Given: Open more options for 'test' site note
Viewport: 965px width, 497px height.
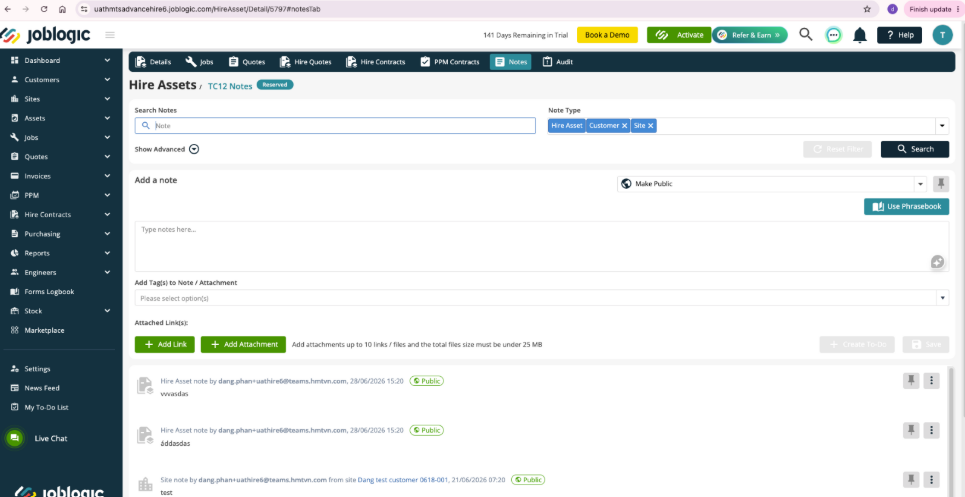Looking at the screenshot, I should pos(932,479).
